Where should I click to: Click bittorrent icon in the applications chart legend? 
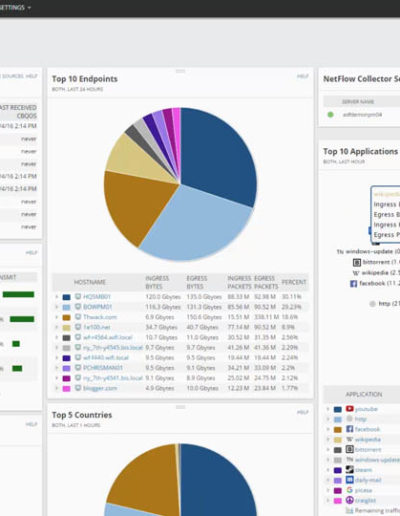click(x=357, y=263)
